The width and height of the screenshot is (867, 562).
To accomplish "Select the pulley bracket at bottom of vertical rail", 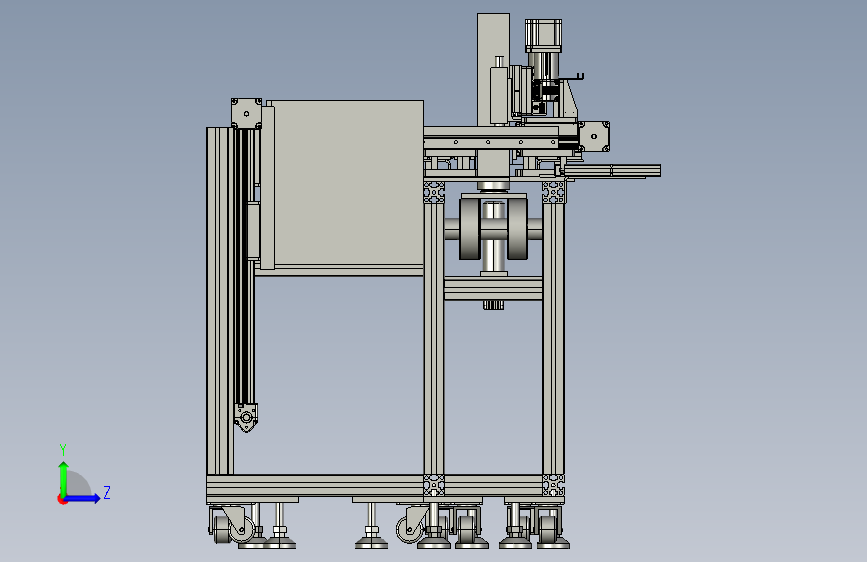I will pyautogui.click(x=246, y=418).
